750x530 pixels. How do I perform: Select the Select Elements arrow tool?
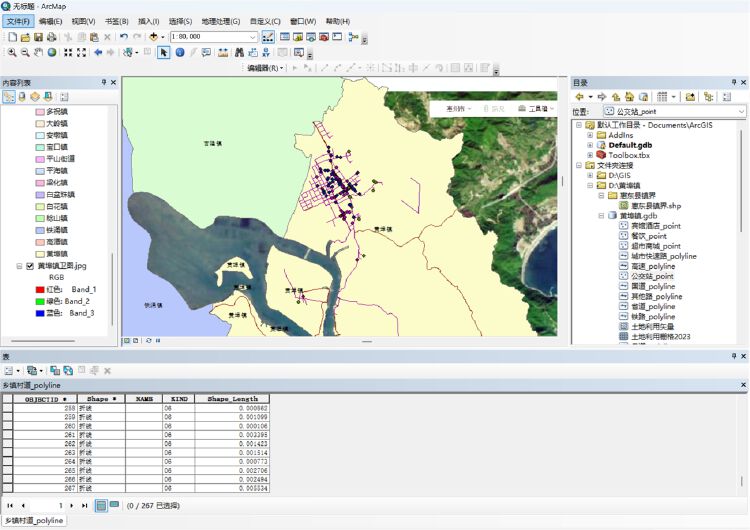(164, 52)
